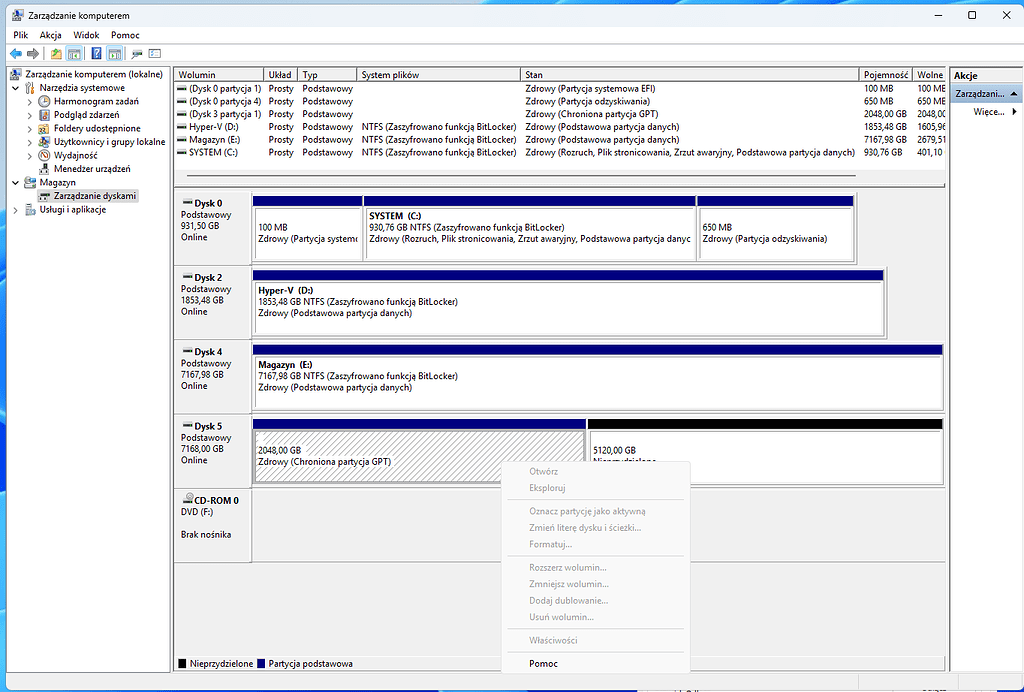
Task: Click the properties toolbar icon
Action: pos(135,52)
